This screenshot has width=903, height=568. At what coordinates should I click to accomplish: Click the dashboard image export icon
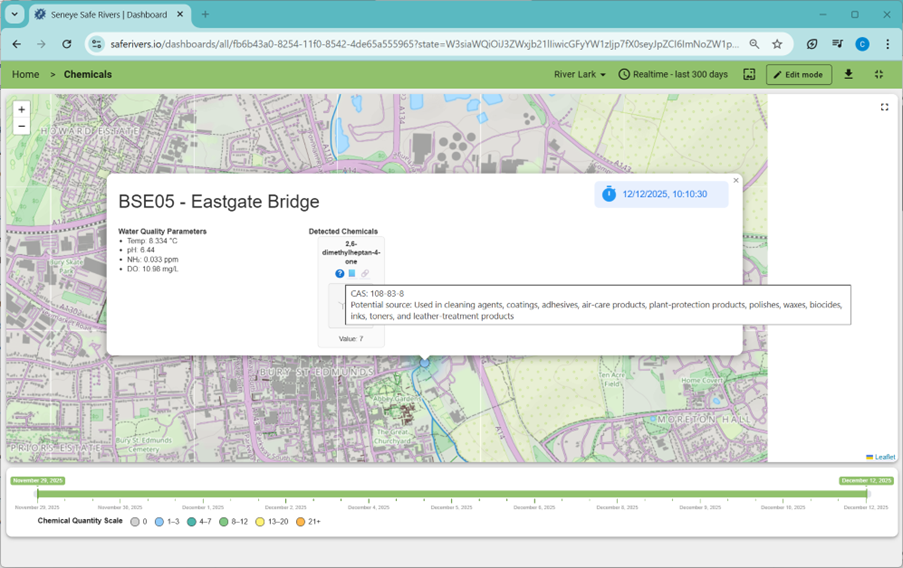point(749,74)
